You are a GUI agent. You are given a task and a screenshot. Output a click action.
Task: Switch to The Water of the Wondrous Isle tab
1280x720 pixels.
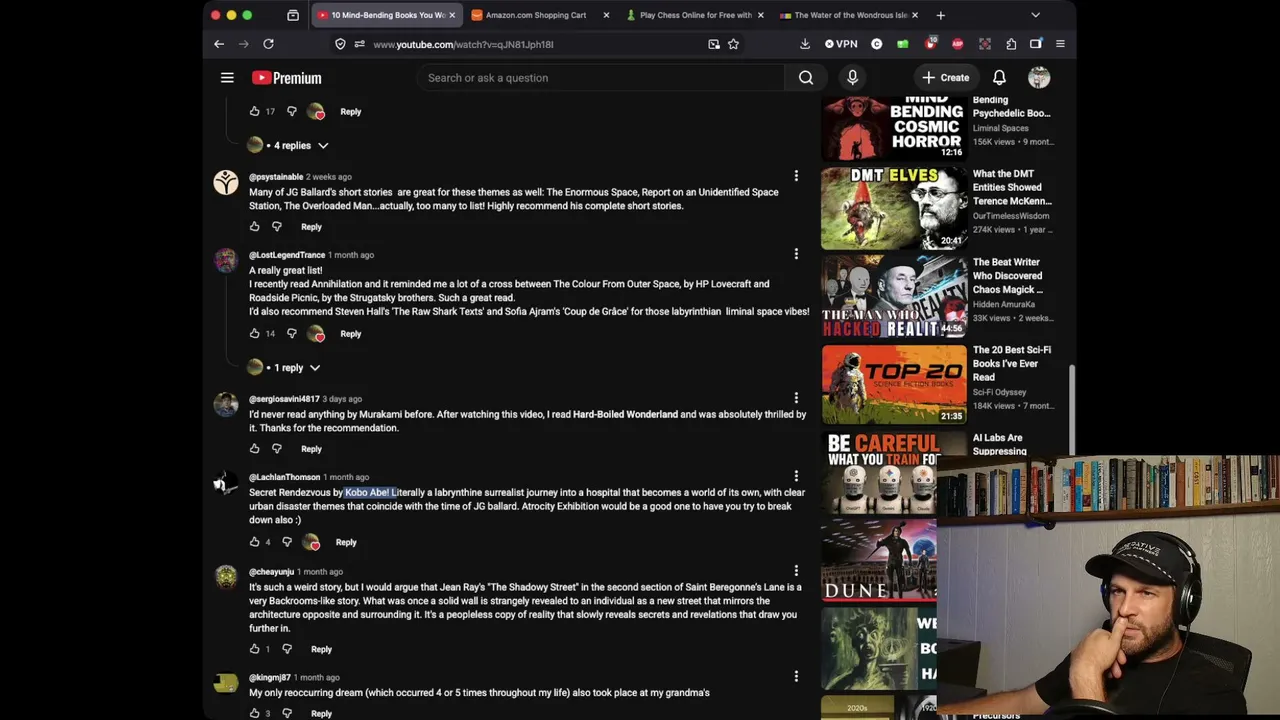coord(849,15)
